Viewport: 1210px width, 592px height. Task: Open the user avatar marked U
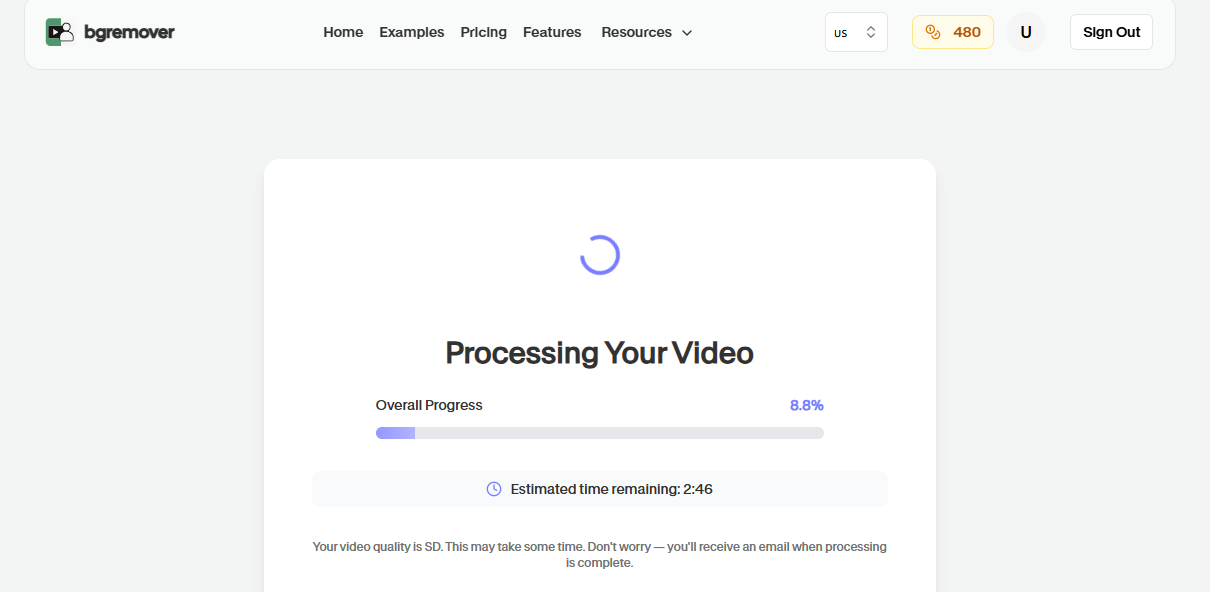tap(1025, 31)
